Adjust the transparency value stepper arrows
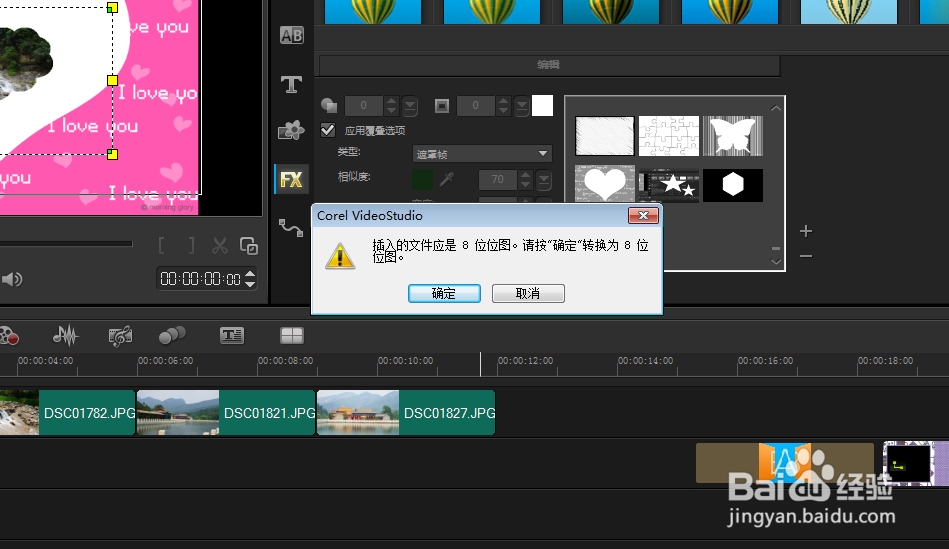The height and width of the screenshot is (549, 949). pos(392,106)
